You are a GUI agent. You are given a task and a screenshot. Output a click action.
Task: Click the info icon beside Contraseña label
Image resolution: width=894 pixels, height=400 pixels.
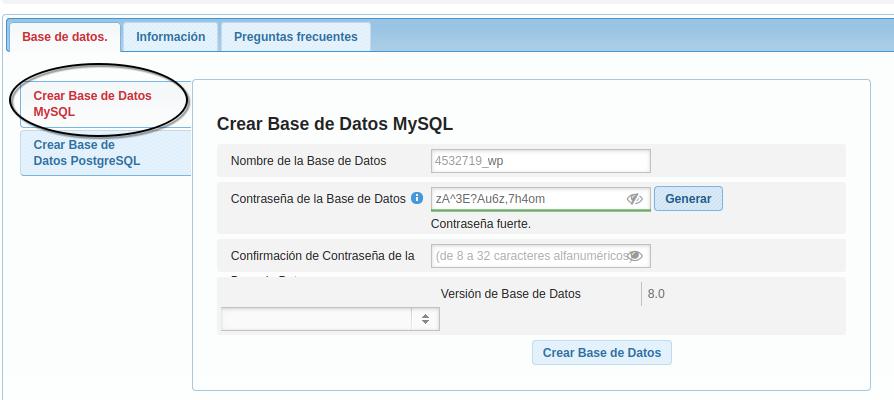tap(417, 198)
